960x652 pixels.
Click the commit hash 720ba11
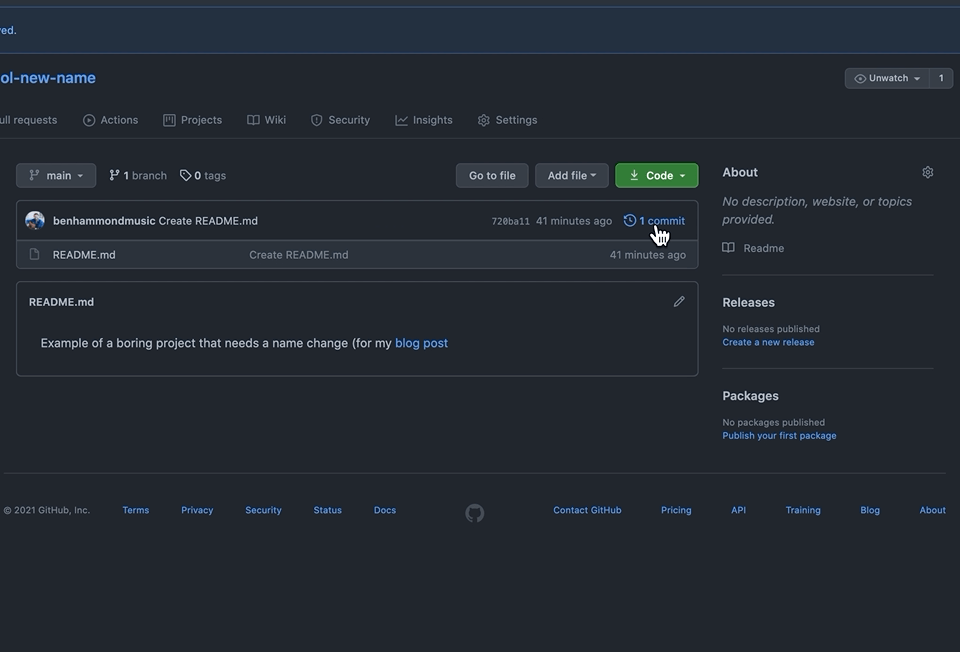(x=511, y=222)
